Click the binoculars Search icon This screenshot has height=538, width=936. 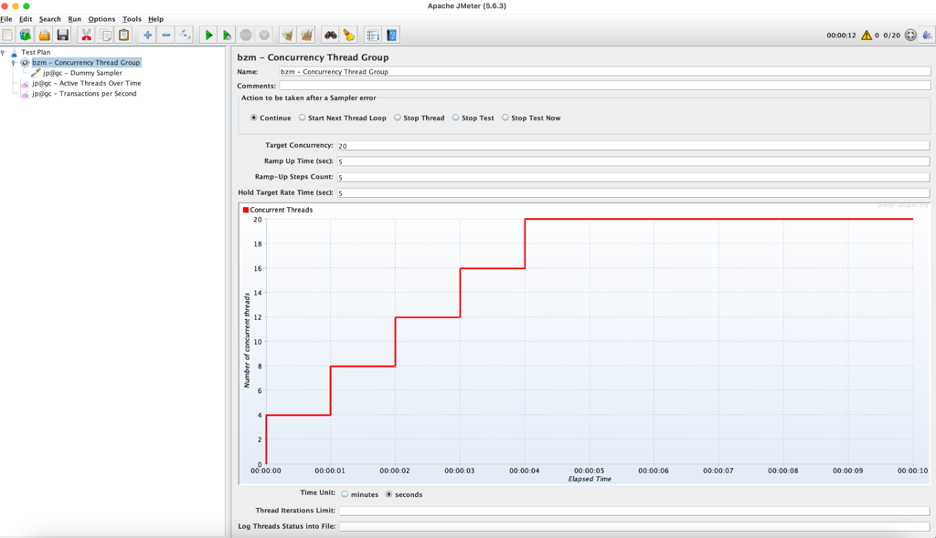click(330, 35)
